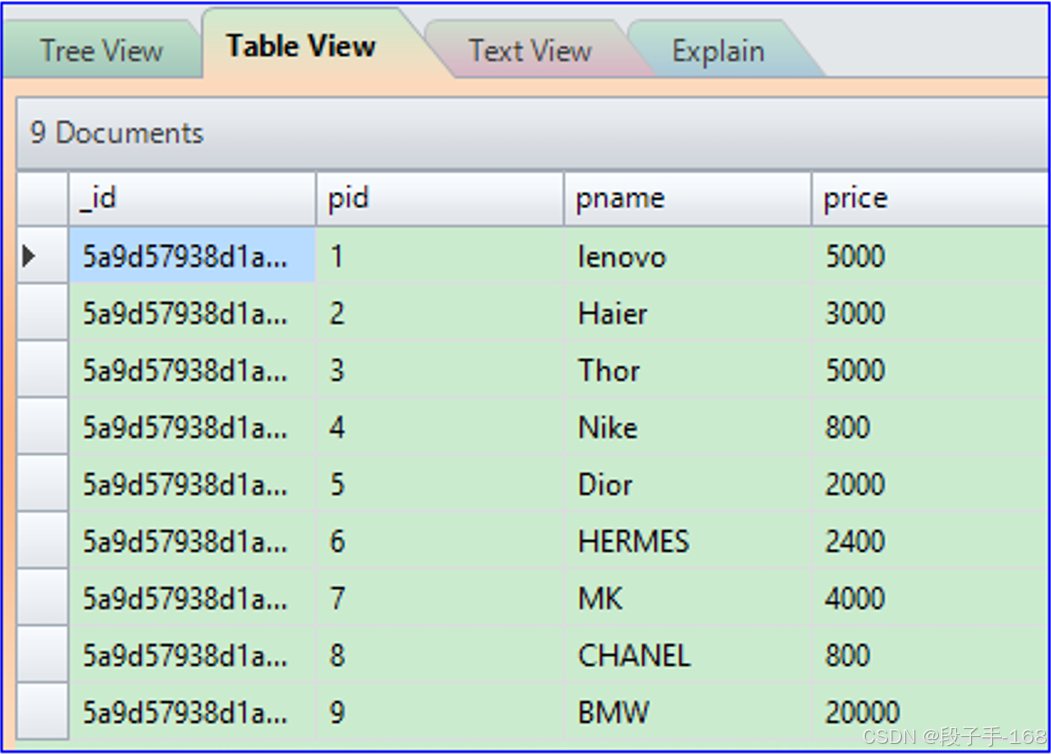Click pname cell 'Dior'
1051x754 pixels.
(688, 483)
